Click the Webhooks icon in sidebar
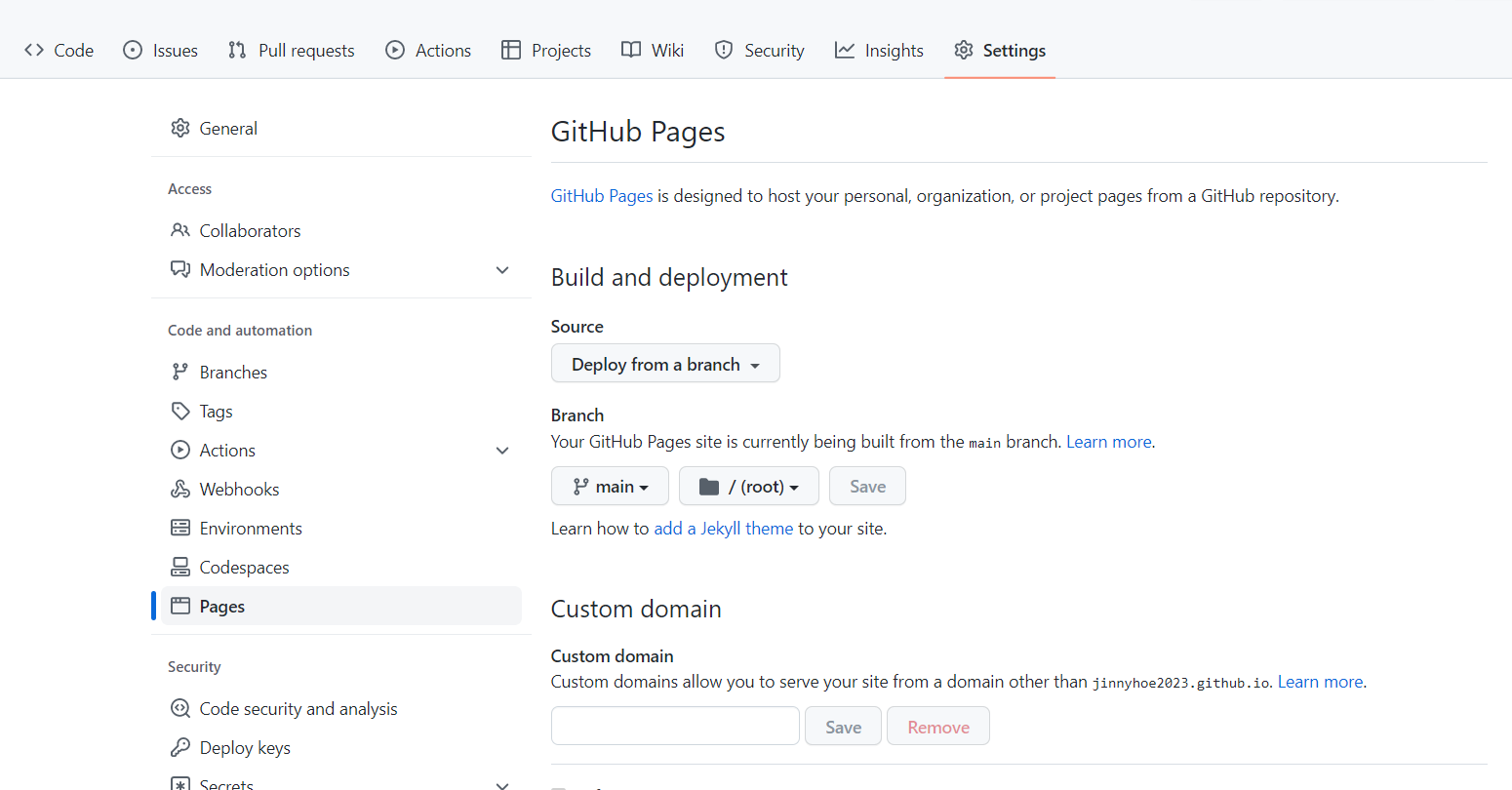Screen dimensions: 1512x790 [180, 489]
